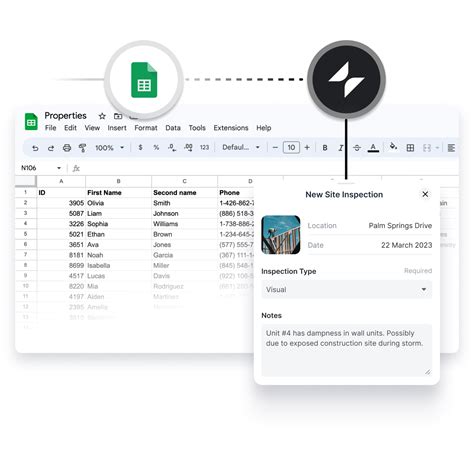Decrease font size minus button

coord(275,148)
